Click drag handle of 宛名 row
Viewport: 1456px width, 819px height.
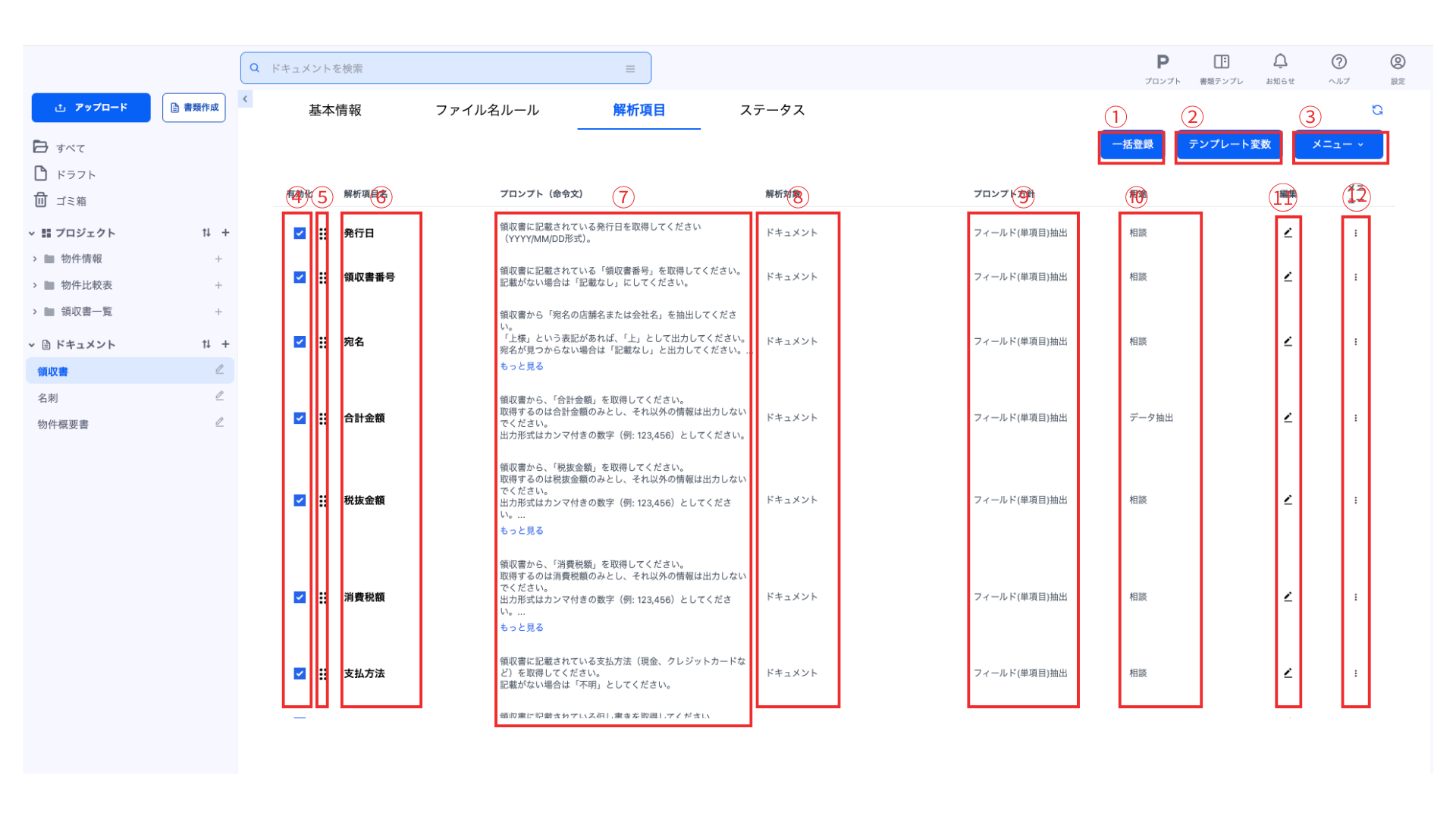(x=323, y=342)
